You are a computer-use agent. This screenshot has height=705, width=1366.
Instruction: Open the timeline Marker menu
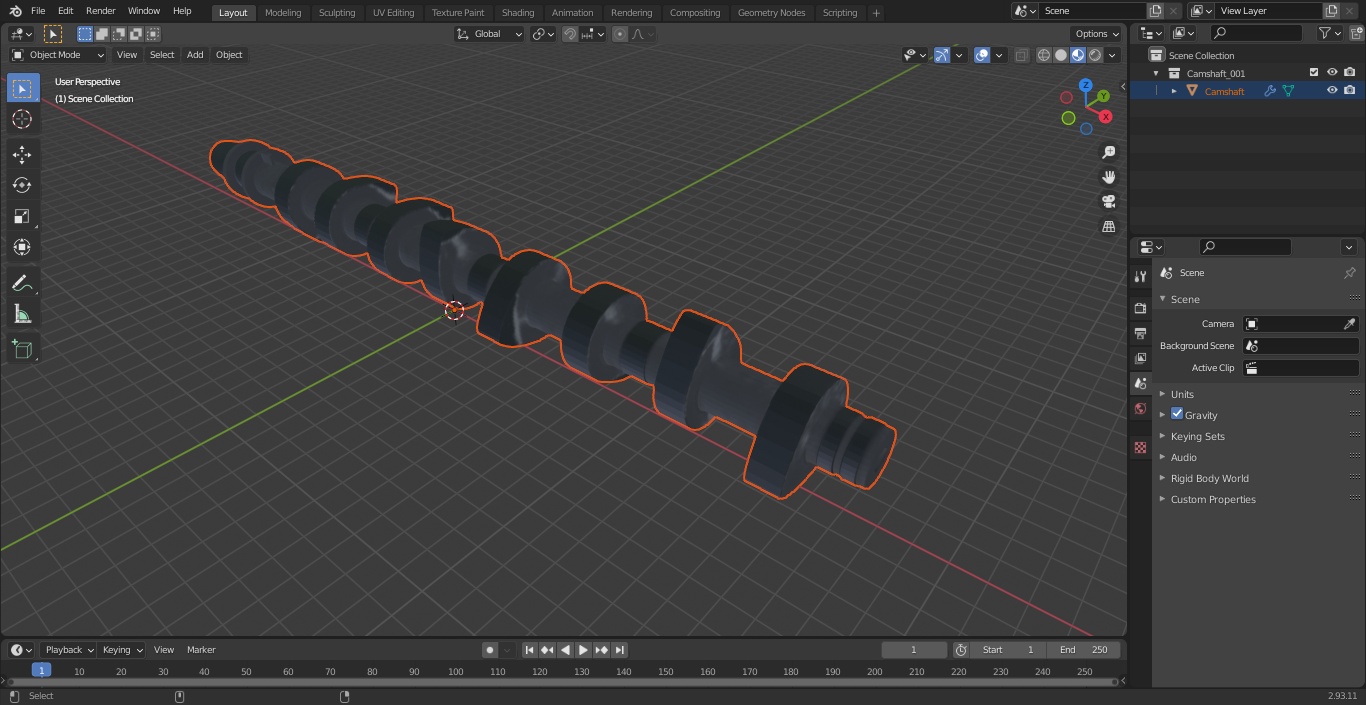pos(201,650)
